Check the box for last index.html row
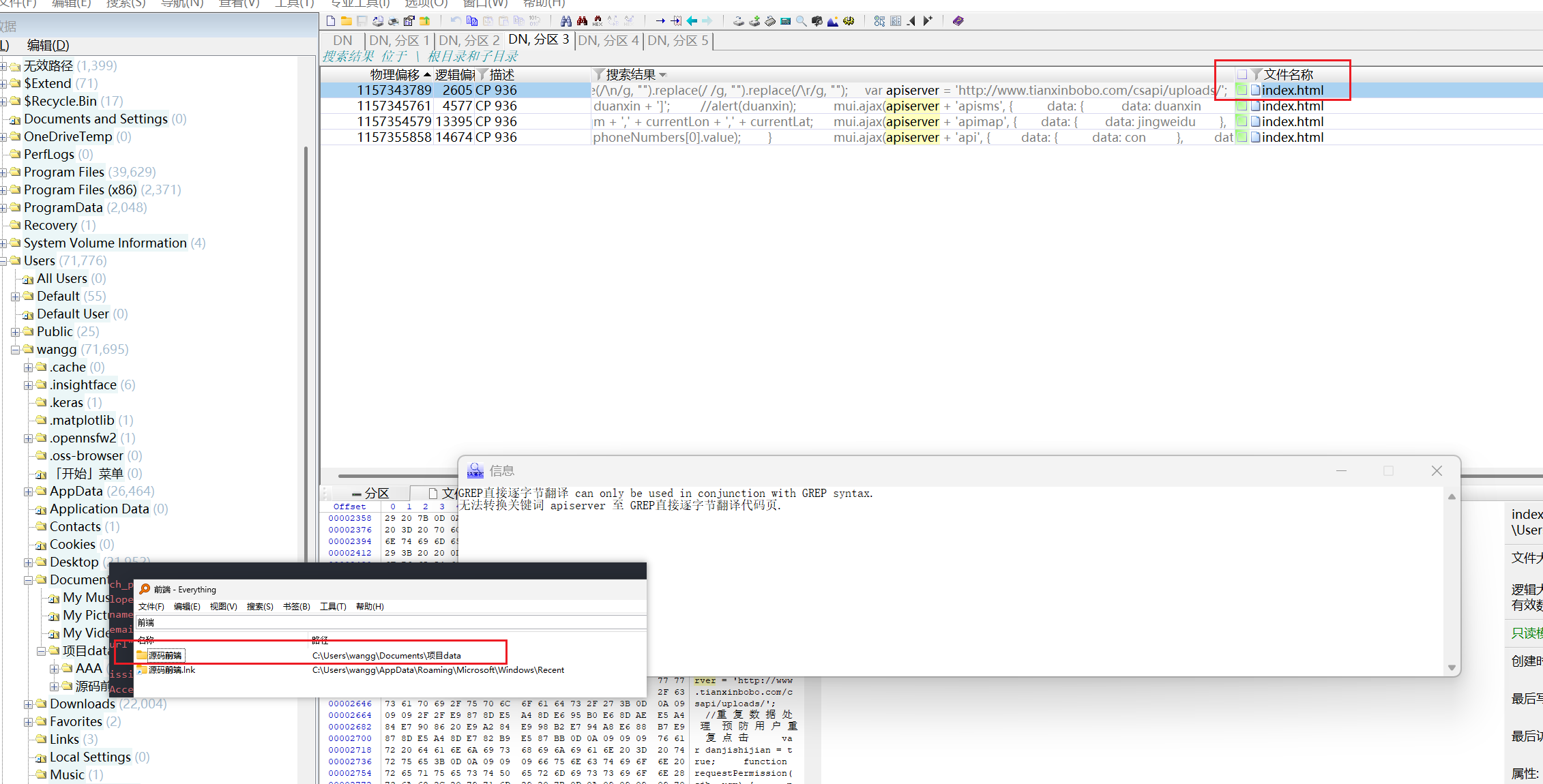Viewport: 1543px width, 784px height. tap(1242, 137)
